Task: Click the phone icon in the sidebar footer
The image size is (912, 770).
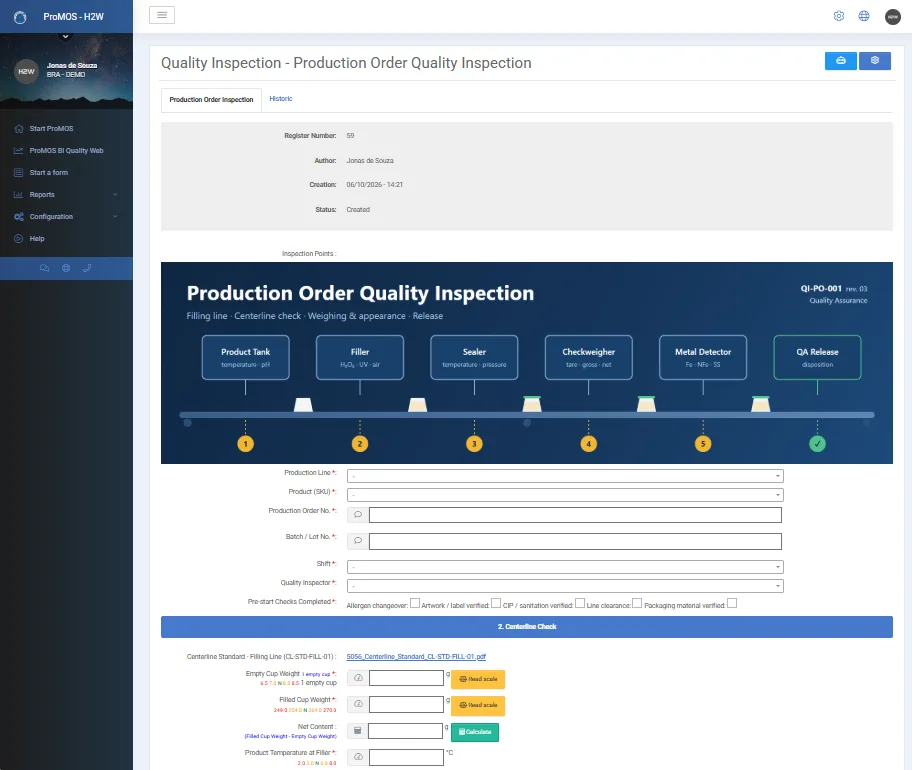Action: (x=87, y=268)
